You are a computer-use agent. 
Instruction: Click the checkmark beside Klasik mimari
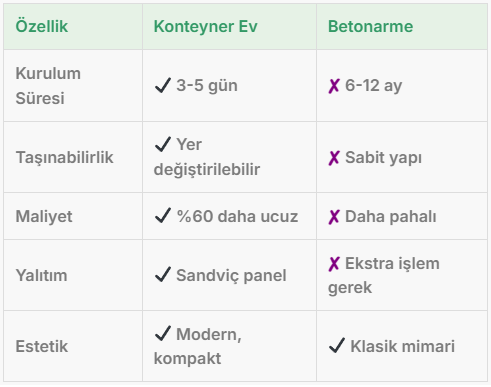[337, 345]
